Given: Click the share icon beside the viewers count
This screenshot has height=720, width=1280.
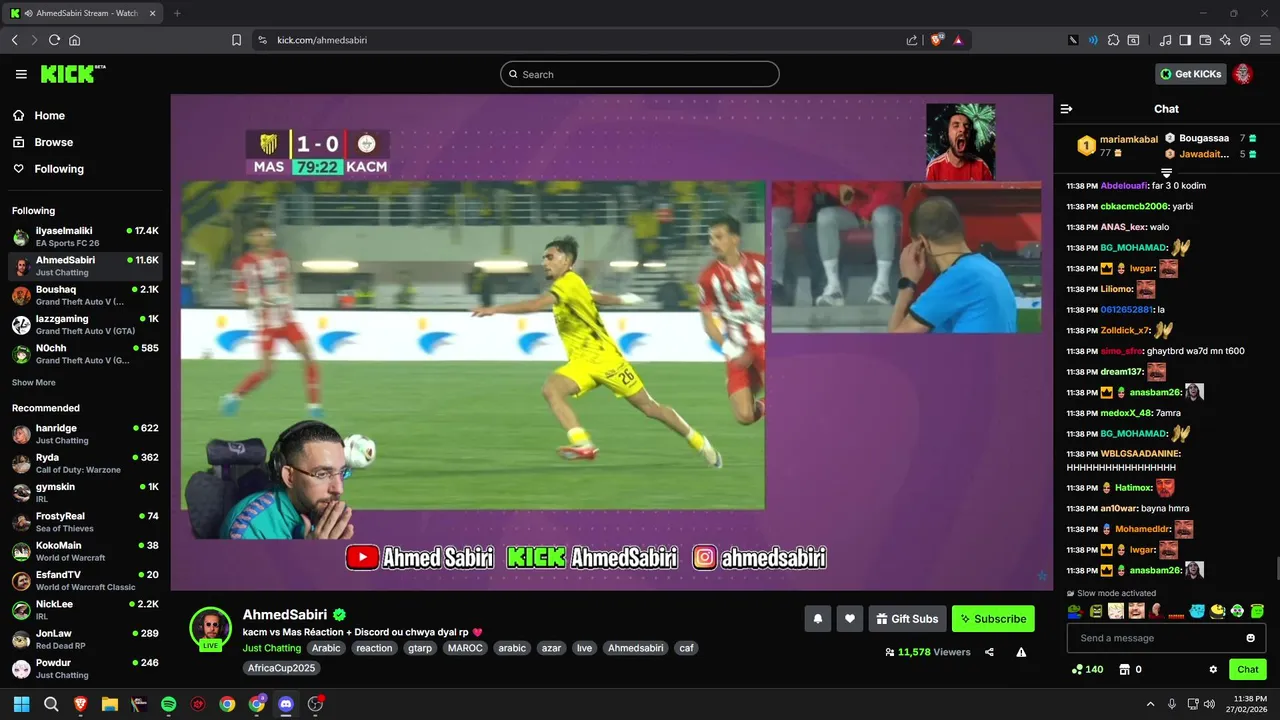Looking at the screenshot, I should (x=989, y=652).
